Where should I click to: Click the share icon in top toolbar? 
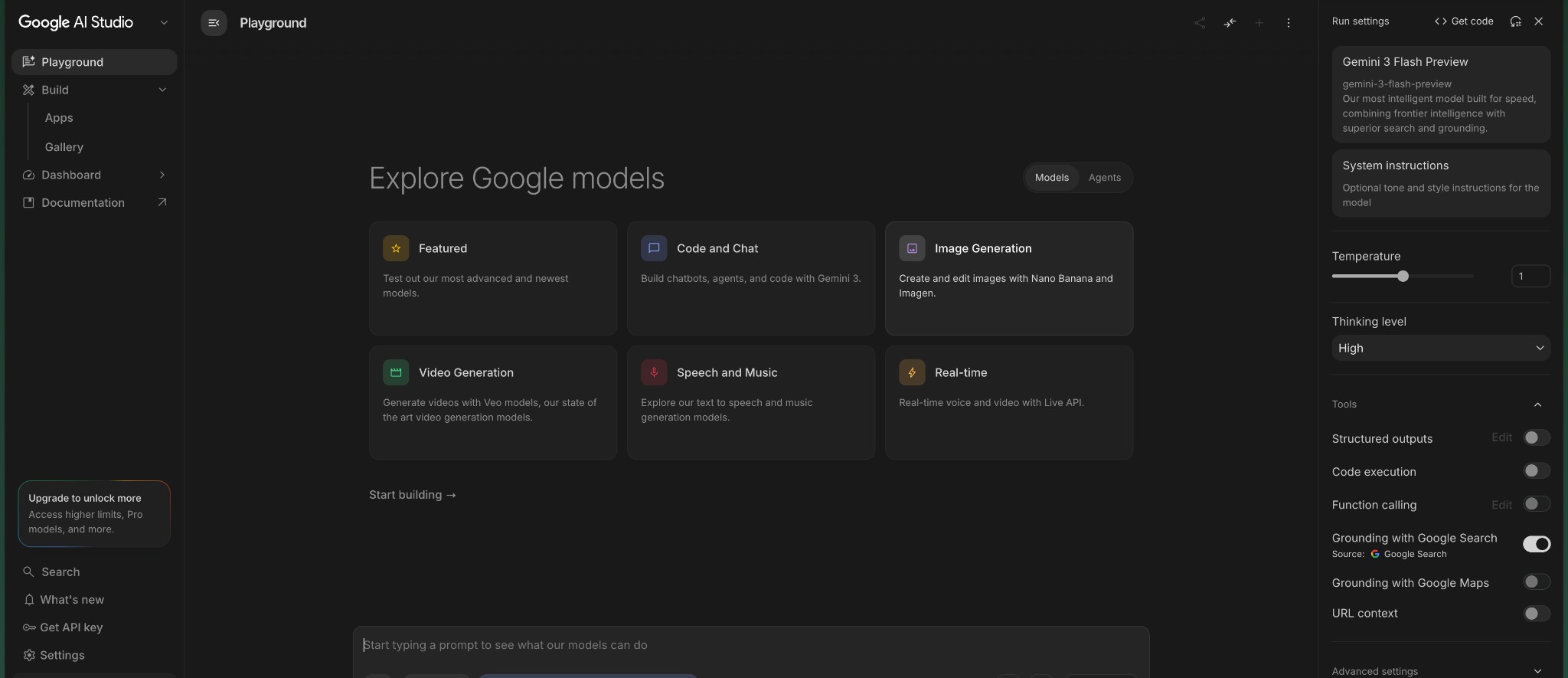pos(1200,23)
